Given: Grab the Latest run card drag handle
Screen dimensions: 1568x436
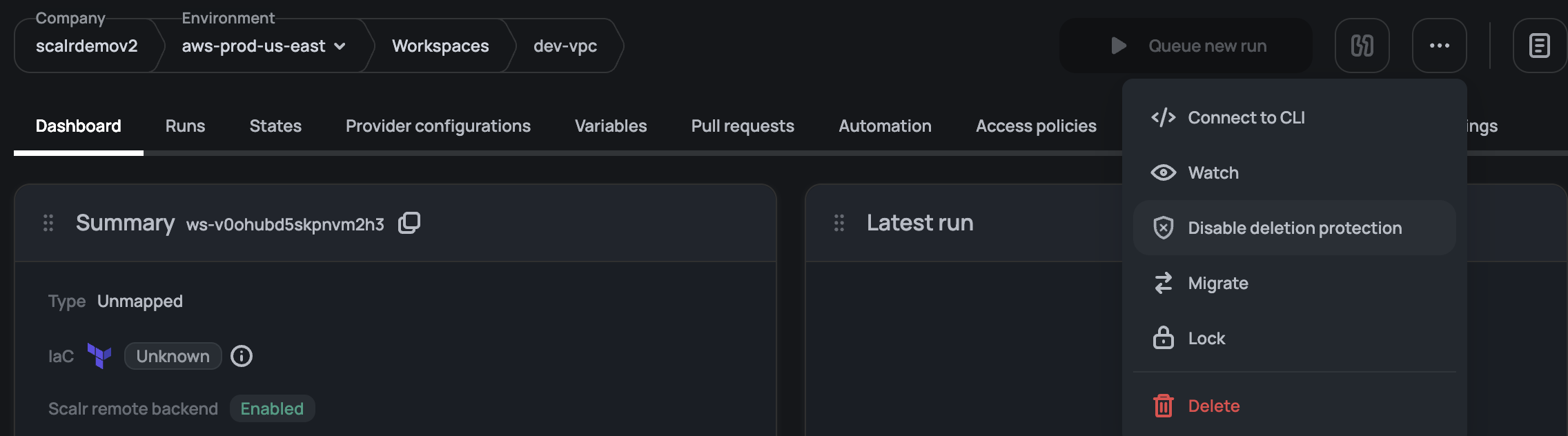Looking at the screenshot, I should [839, 223].
